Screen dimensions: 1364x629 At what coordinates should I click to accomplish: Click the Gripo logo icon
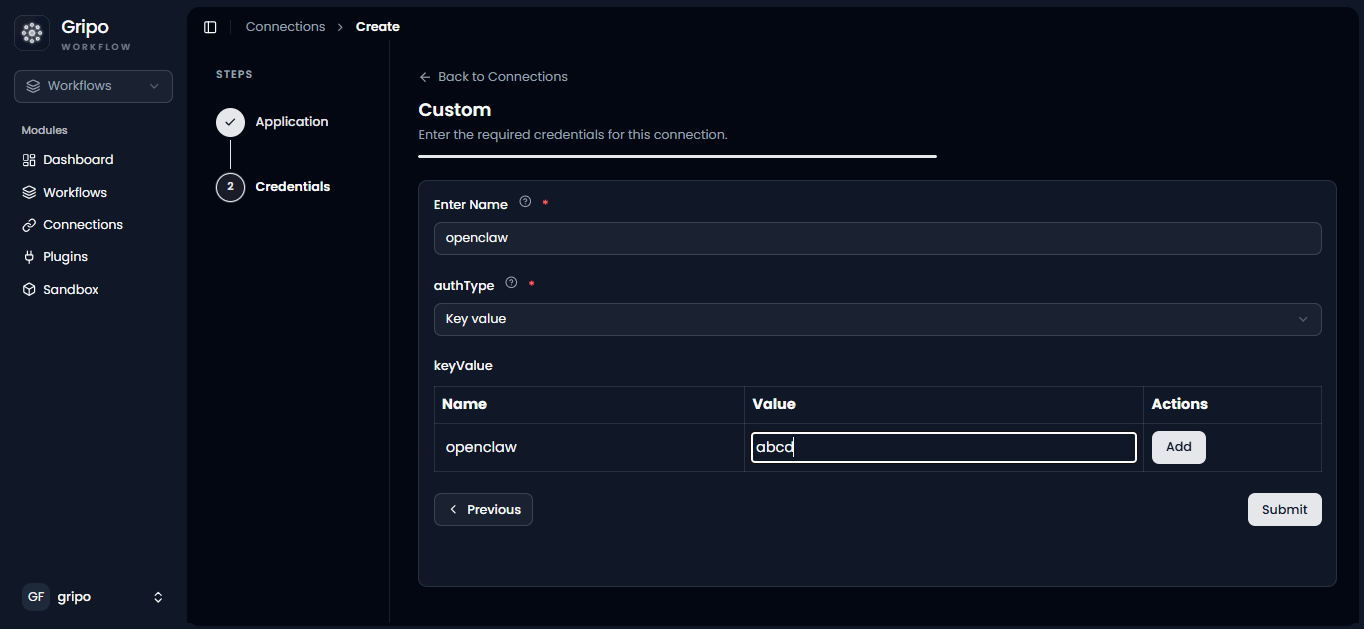[32, 34]
